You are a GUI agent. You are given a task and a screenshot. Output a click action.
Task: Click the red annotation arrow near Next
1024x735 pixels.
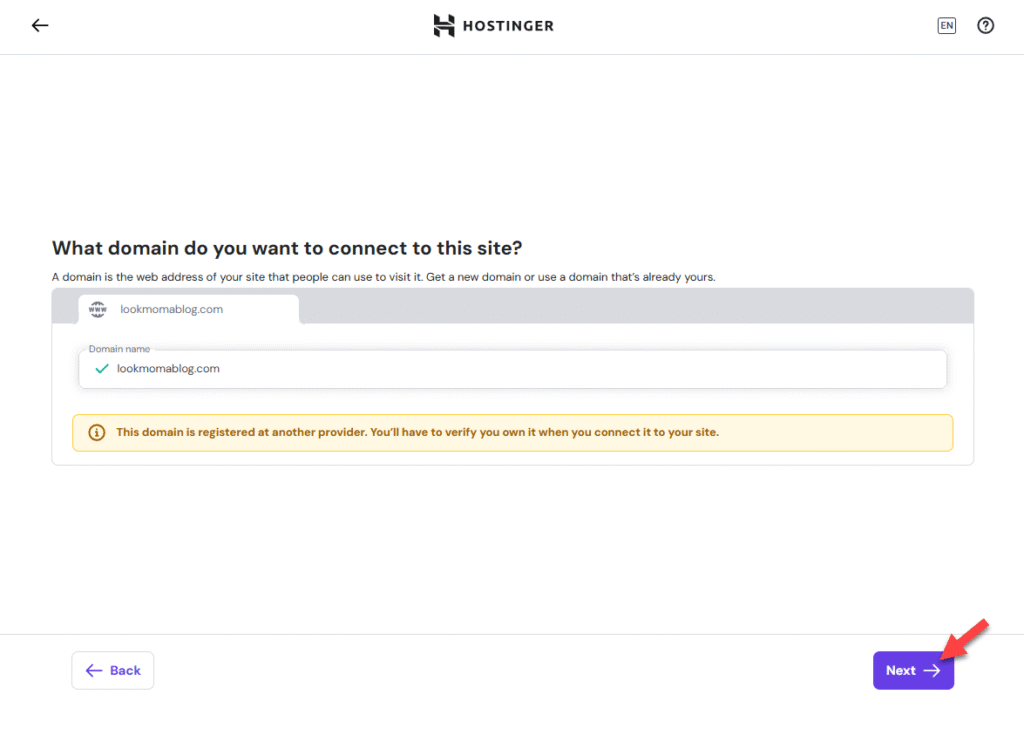click(x=968, y=638)
